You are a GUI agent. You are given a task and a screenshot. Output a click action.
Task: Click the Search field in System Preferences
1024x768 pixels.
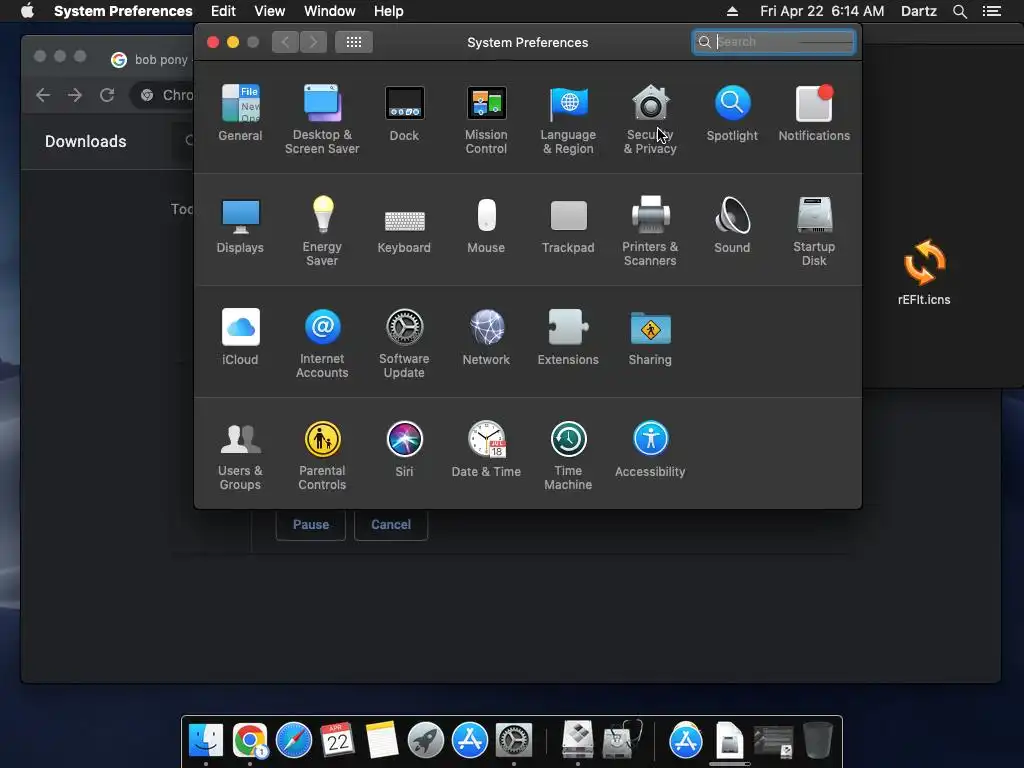pos(774,42)
